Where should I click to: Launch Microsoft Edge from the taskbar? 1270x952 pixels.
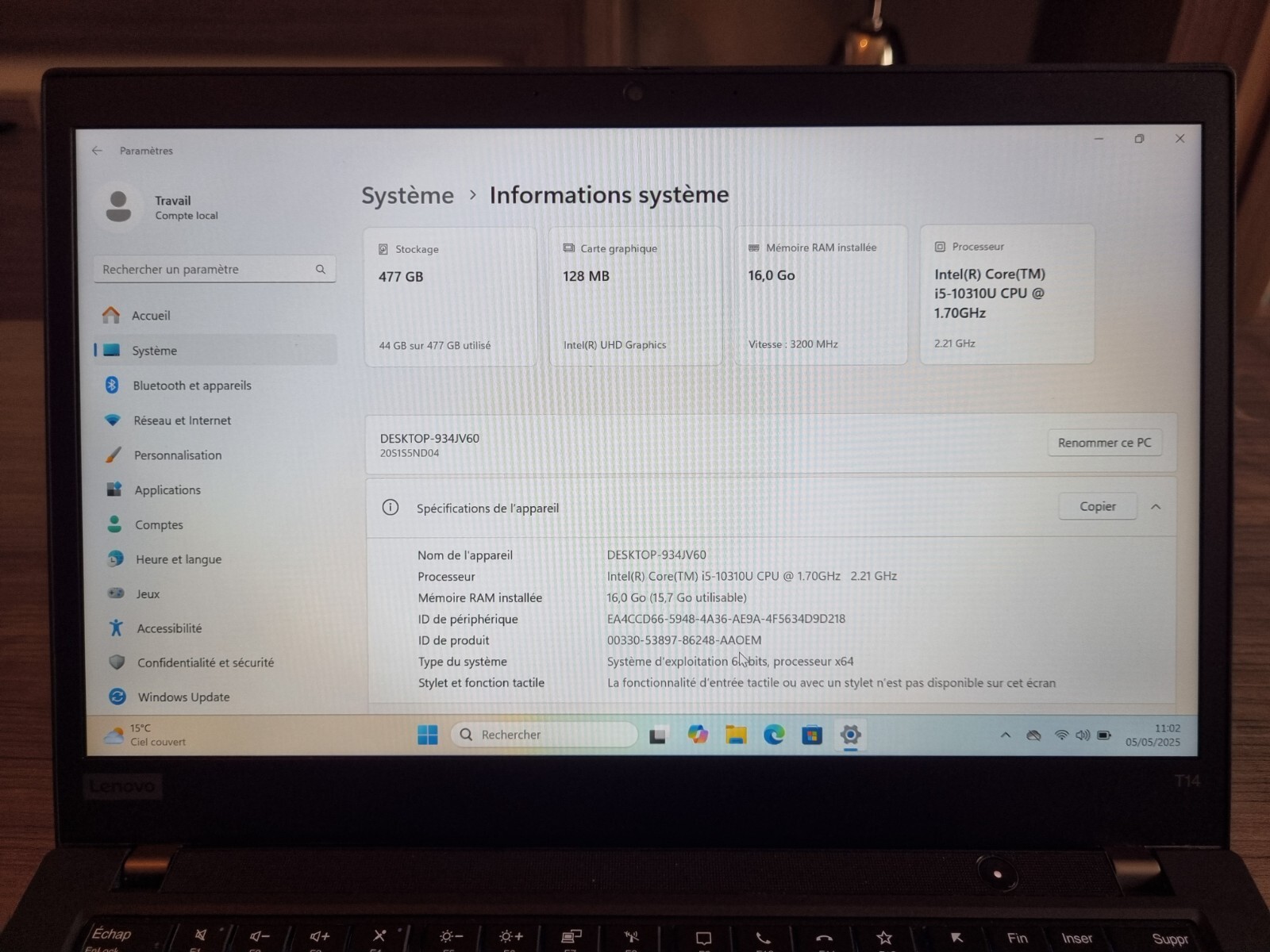click(x=774, y=735)
